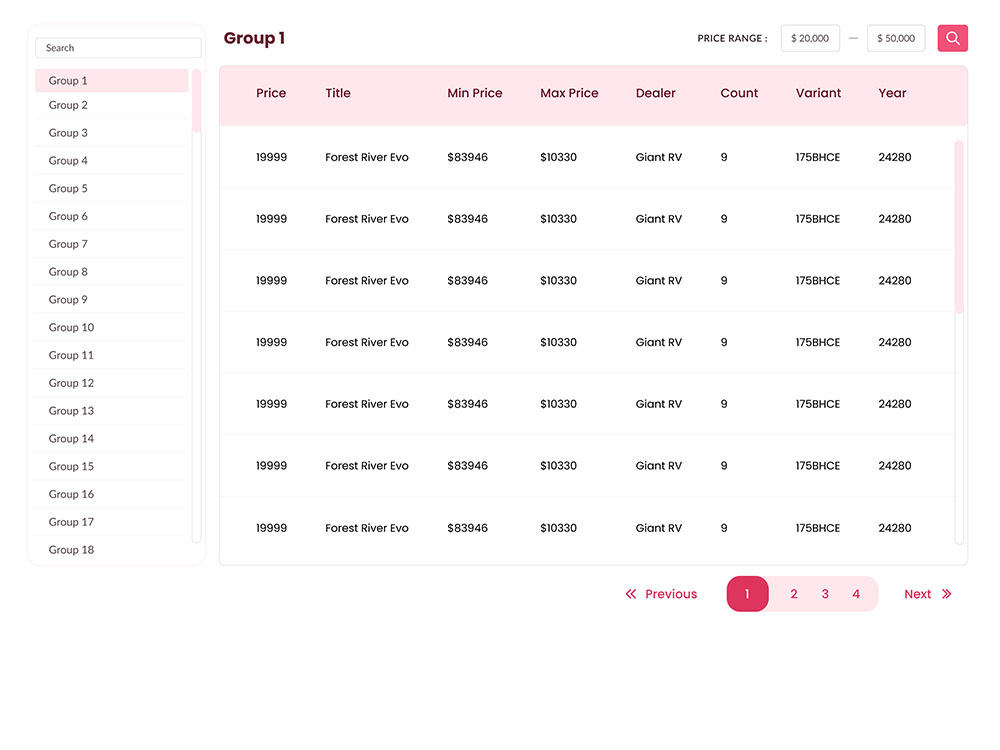Open Group 3 from the list
1000x750 pixels.
pyautogui.click(x=112, y=133)
